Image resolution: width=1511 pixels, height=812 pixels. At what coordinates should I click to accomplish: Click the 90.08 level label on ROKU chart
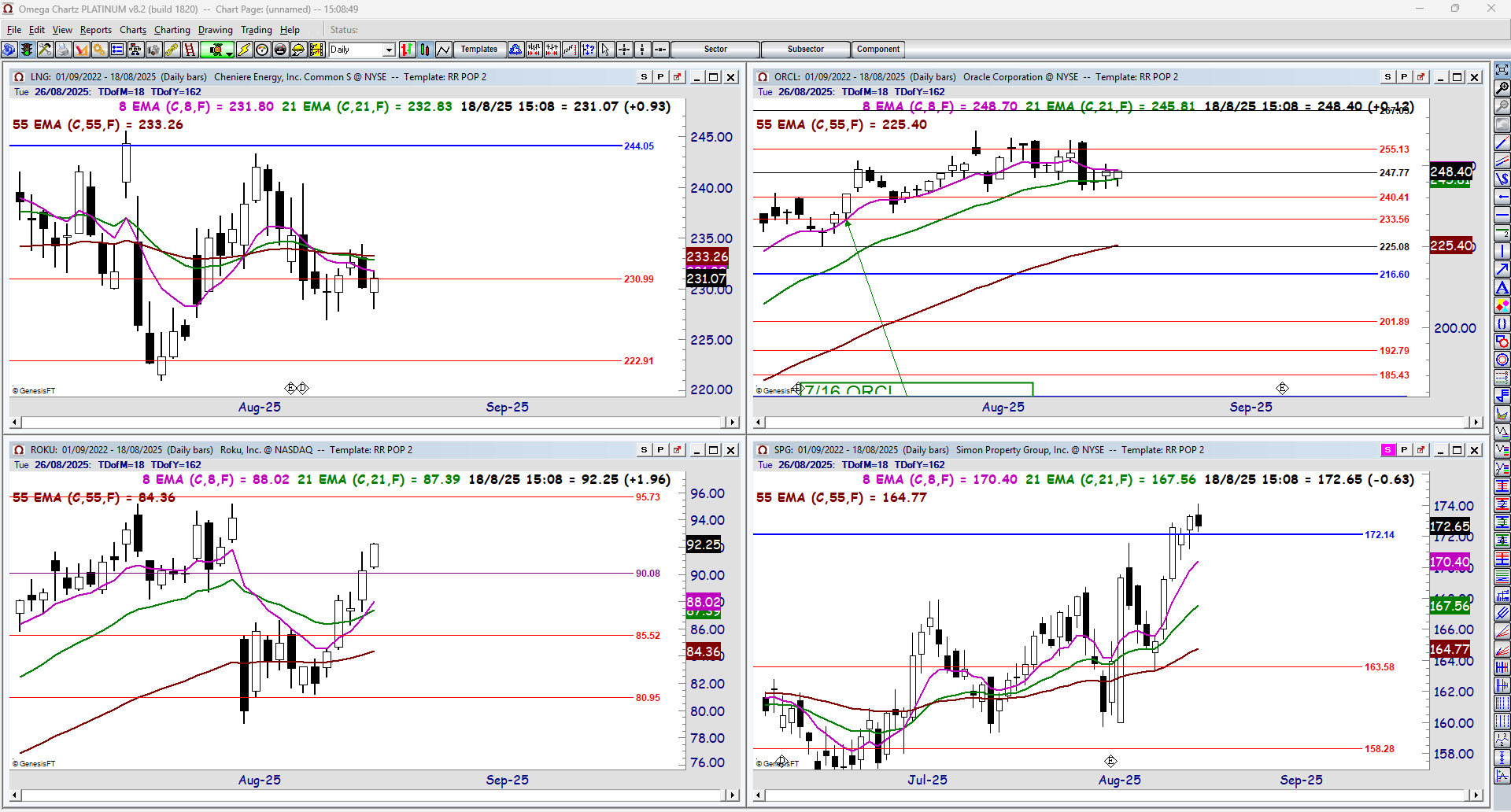click(648, 574)
